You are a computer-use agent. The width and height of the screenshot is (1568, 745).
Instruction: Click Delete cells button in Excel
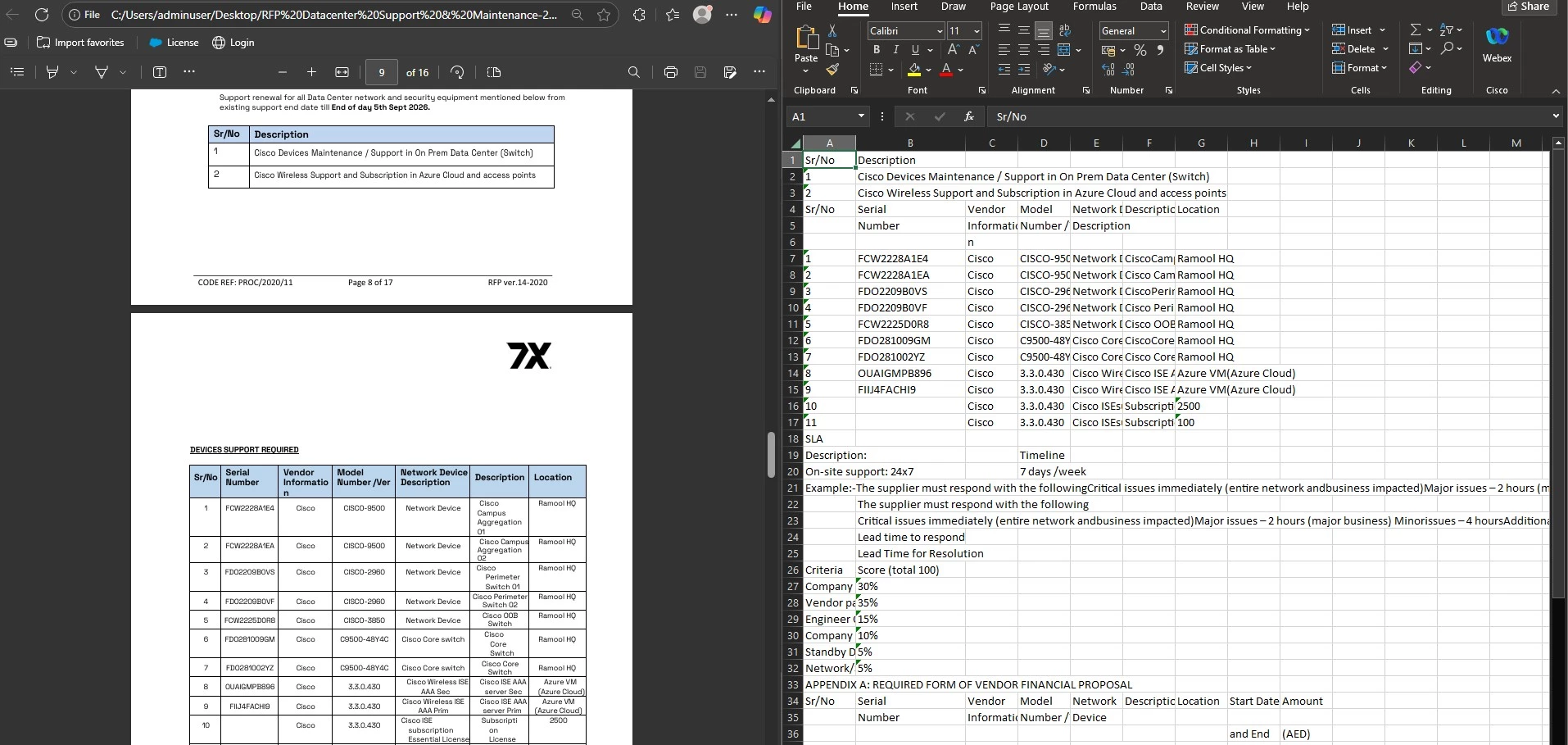tap(1353, 49)
